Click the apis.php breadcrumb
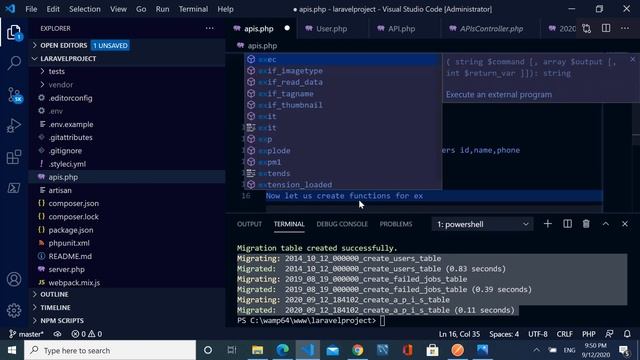 [257, 46]
